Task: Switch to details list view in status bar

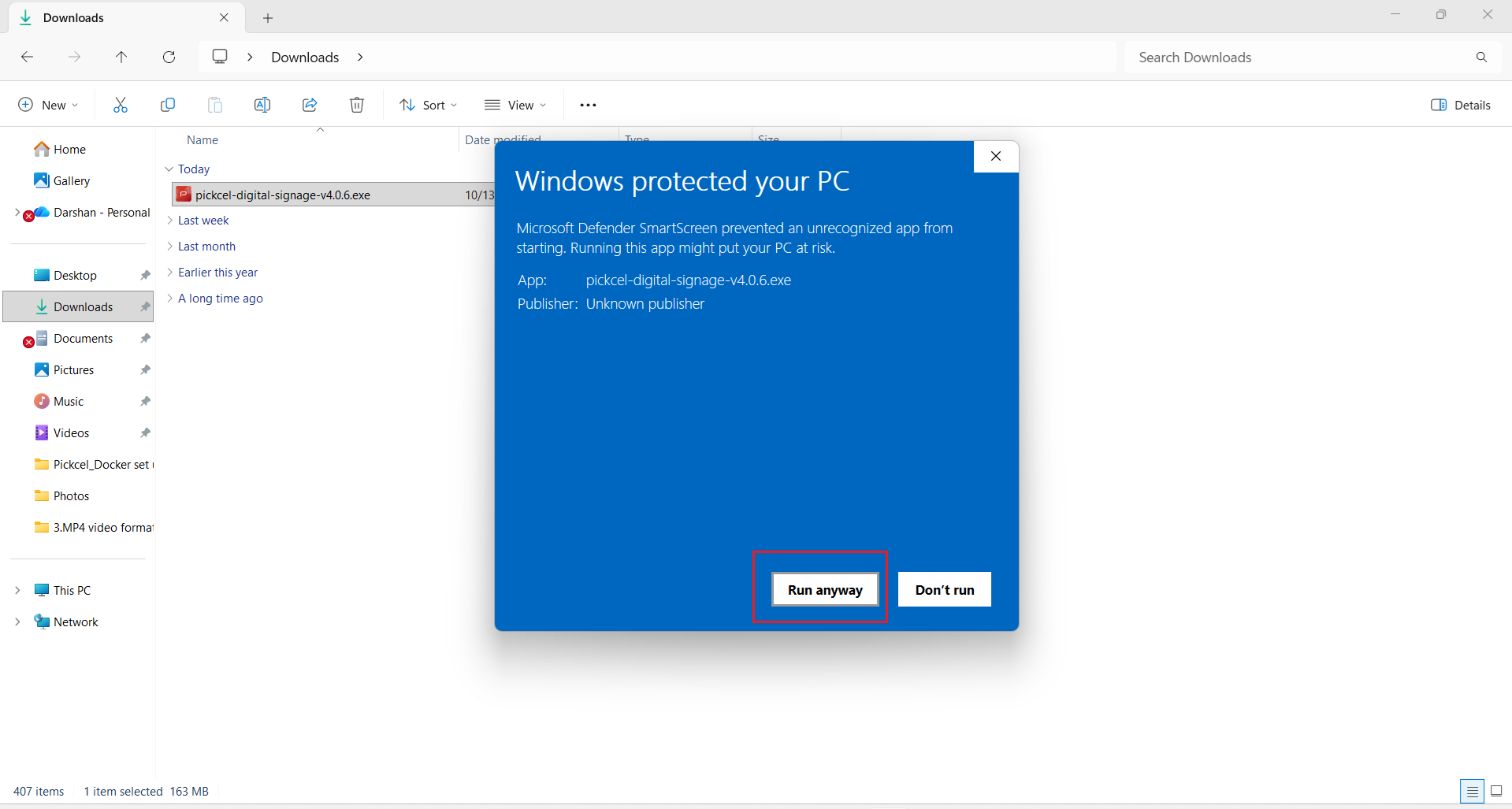Action: [x=1472, y=791]
